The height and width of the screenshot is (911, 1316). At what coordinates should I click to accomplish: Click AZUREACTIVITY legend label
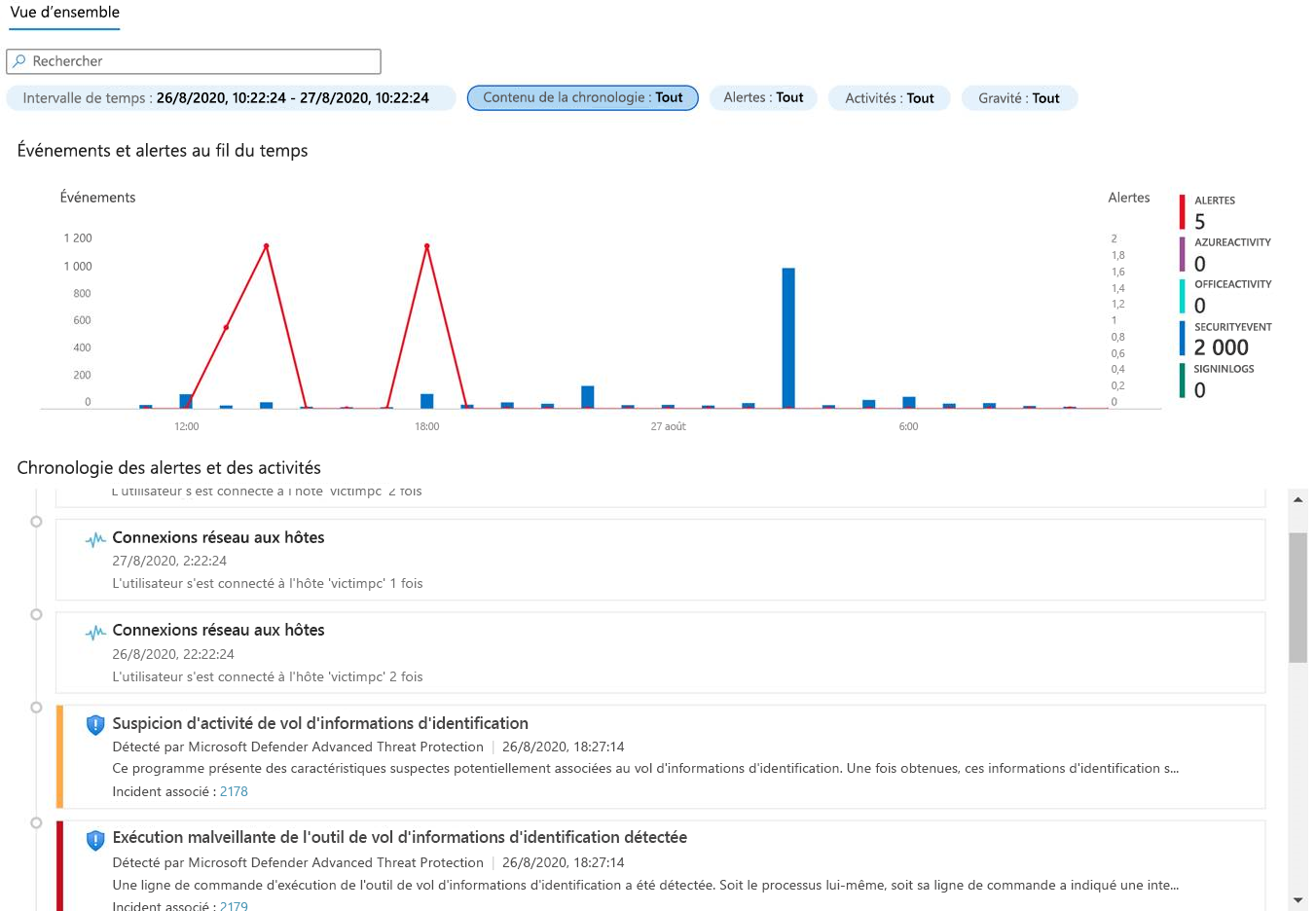pos(1232,242)
